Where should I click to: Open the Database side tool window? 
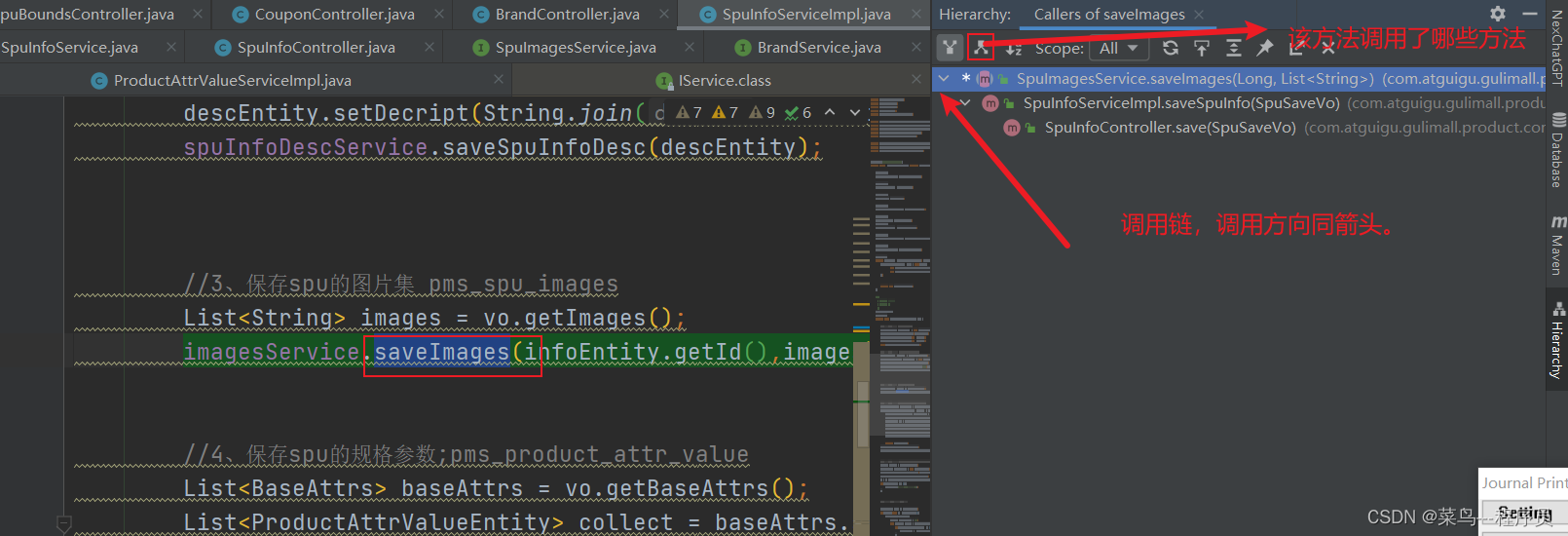[1556, 149]
